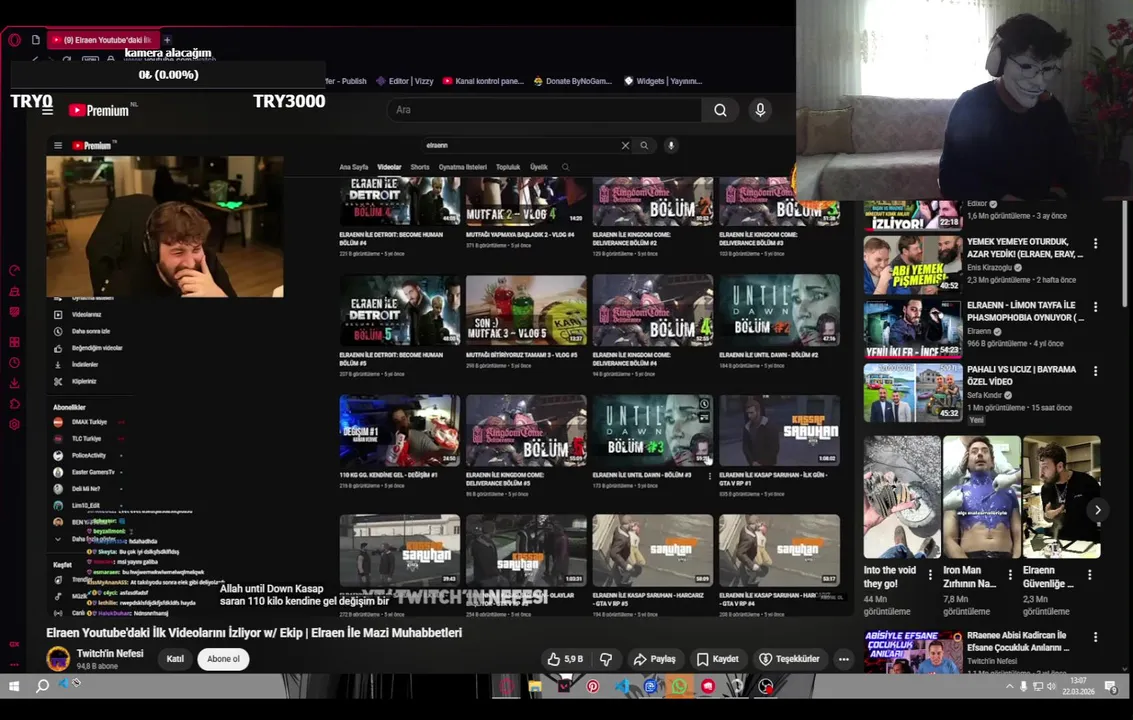Open YEMEK YEMEYE OTURDUK video thumbnail

913,265
